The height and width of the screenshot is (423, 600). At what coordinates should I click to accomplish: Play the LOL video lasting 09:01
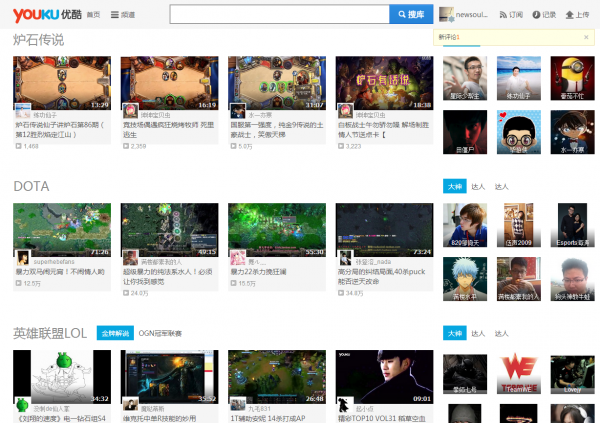click(x=385, y=377)
